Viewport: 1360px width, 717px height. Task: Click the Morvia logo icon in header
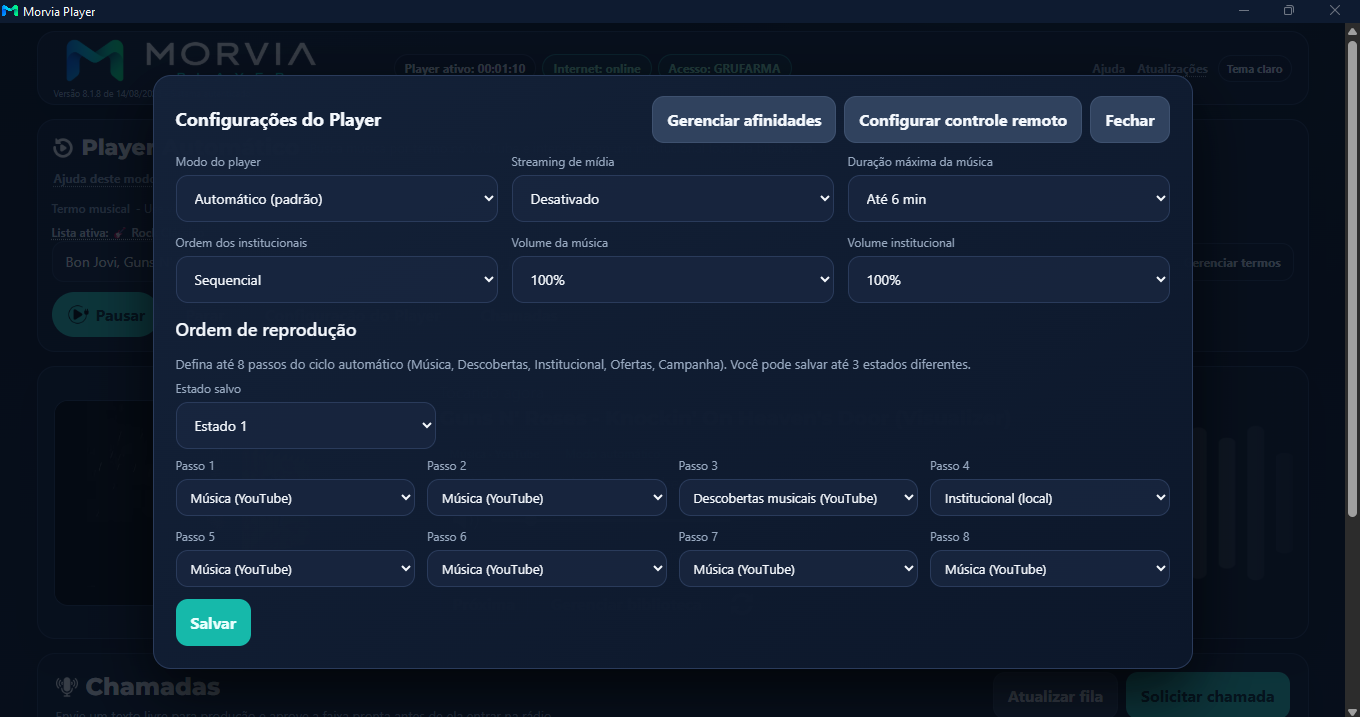point(94,60)
